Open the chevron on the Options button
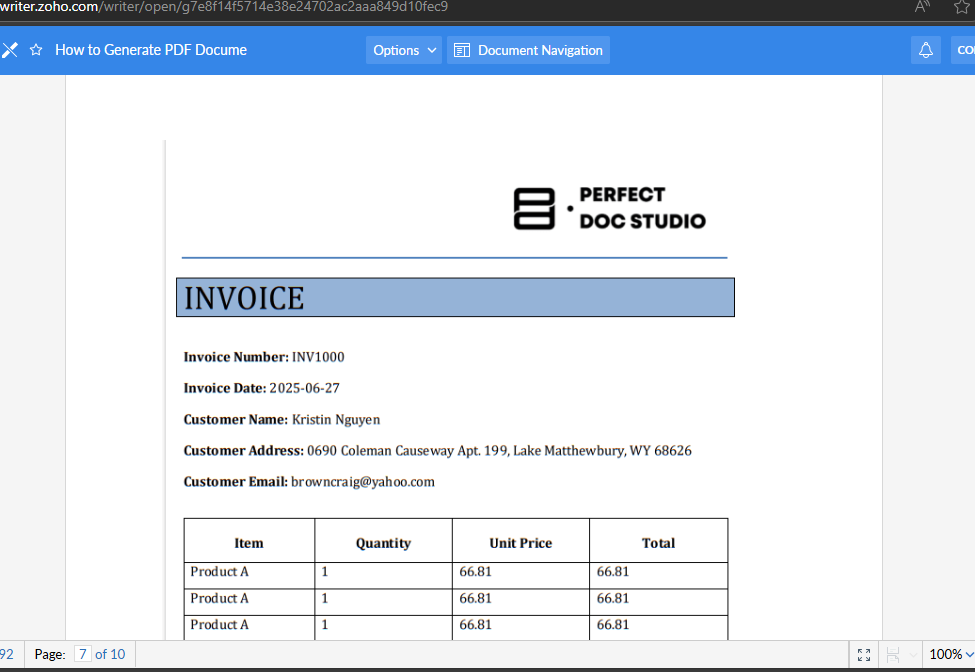Image resolution: width=975 pixels, height=672 pixels. tap(430, 49)
